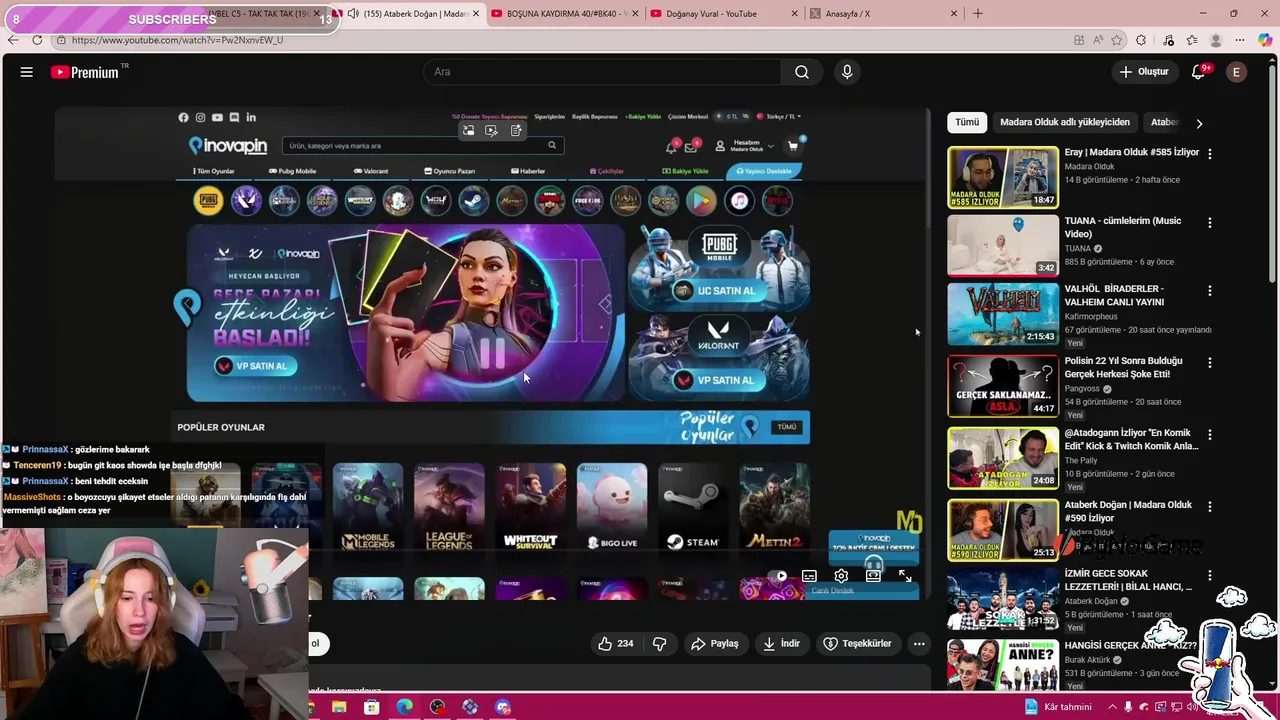1280x720 pixels.
Task: Toggle subtitles on the video player
Action: (809, 576)
